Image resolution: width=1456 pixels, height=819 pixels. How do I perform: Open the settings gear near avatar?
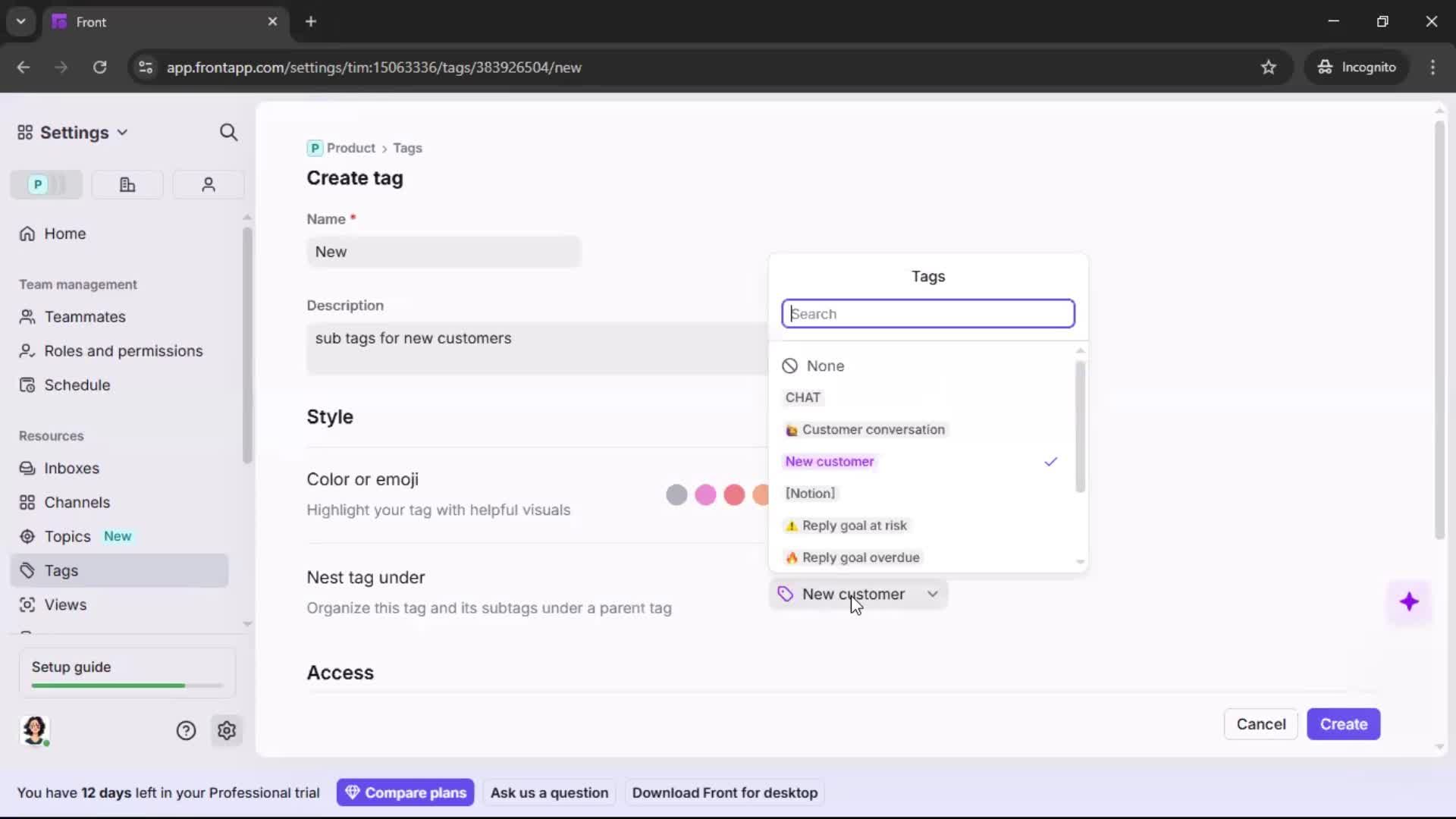coord(227,730)
